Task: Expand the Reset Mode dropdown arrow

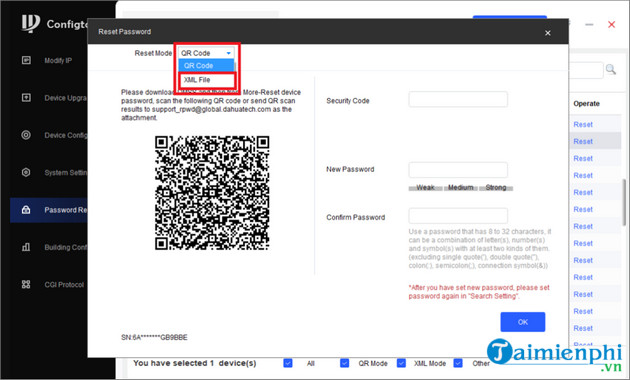Action: pos(229,53)
